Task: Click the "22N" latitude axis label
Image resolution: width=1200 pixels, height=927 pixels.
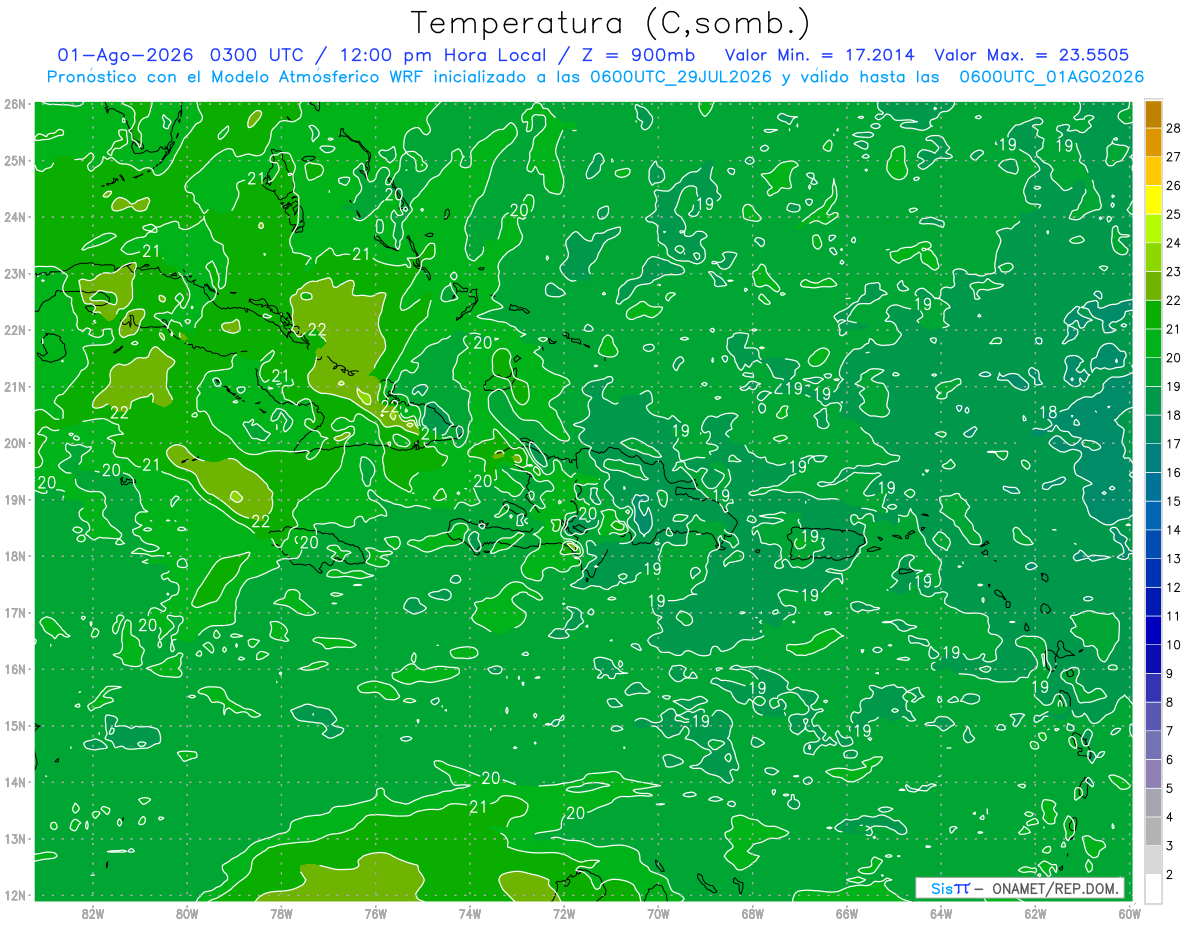Action: 15,330
